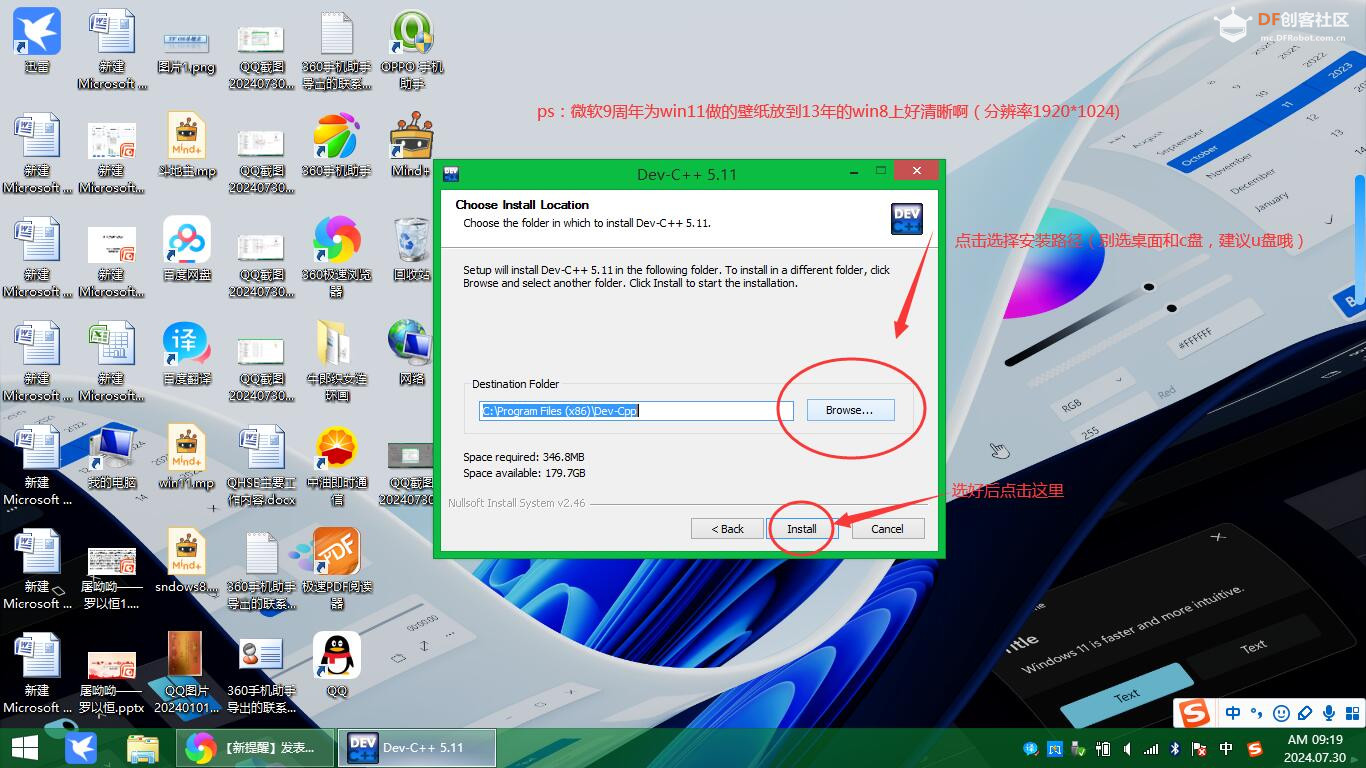Open the emoji smiley on Sogou bar

[1281, 713]
